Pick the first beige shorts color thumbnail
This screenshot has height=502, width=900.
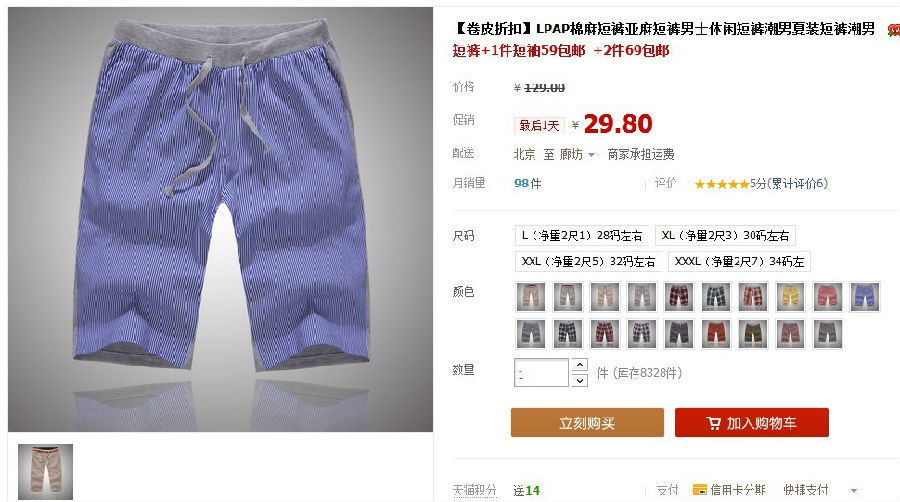click(530, 297)
